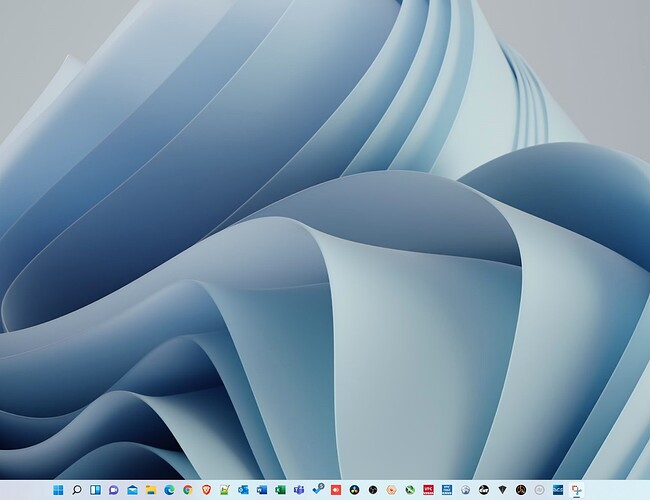This screenshot has height=500, width=650.
Task: Launch Microsoft Word
Action: (x=261, y=490)
